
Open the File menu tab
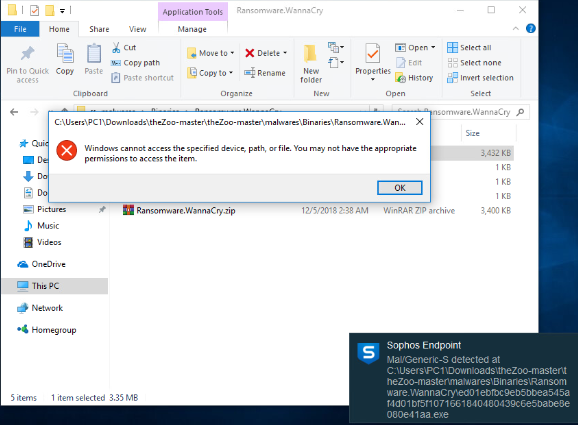(20, 29)
